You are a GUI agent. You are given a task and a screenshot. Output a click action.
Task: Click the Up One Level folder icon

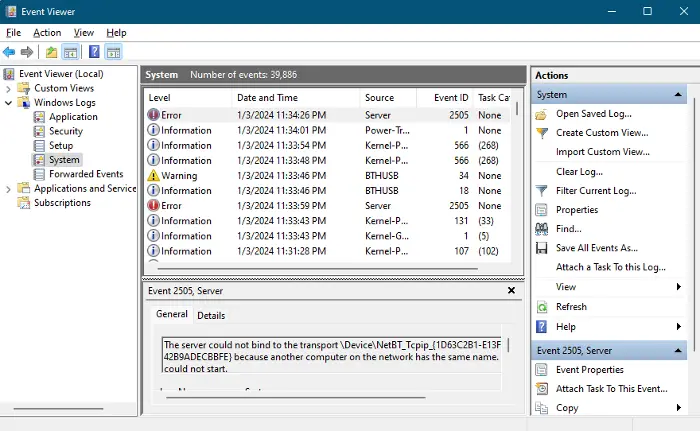pos(51,52)
